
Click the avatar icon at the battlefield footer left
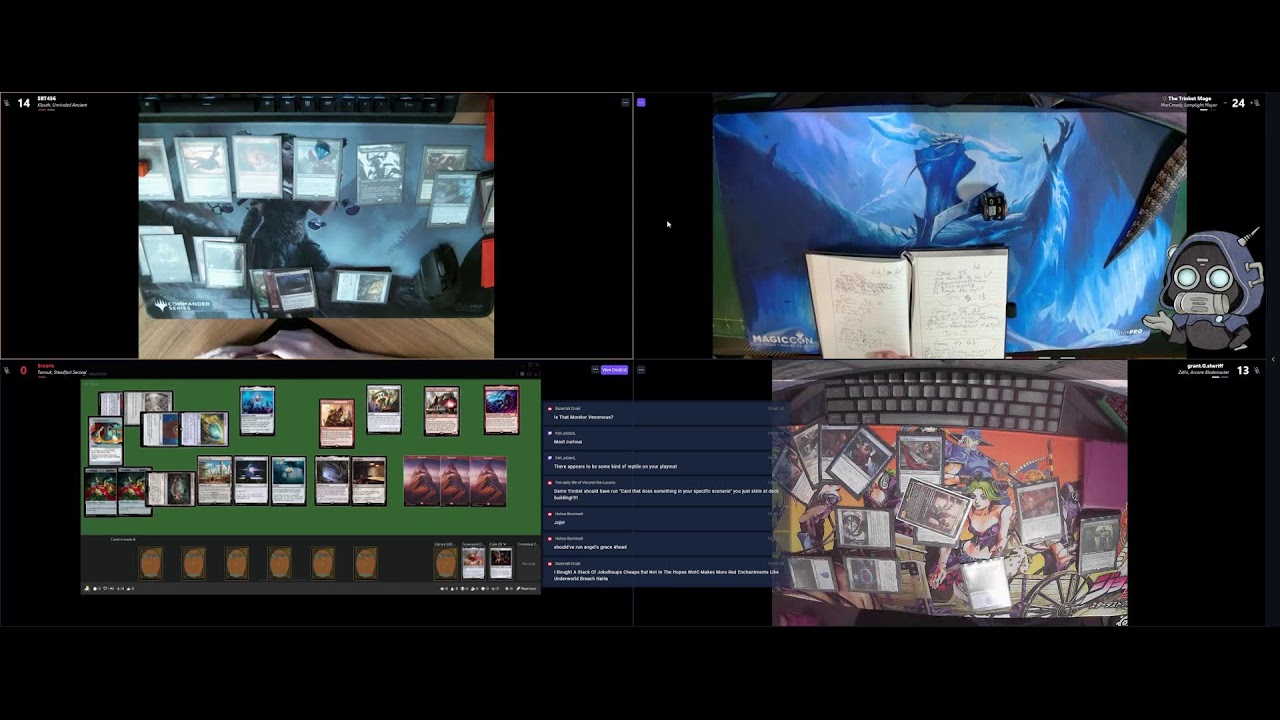pos(87,588)
